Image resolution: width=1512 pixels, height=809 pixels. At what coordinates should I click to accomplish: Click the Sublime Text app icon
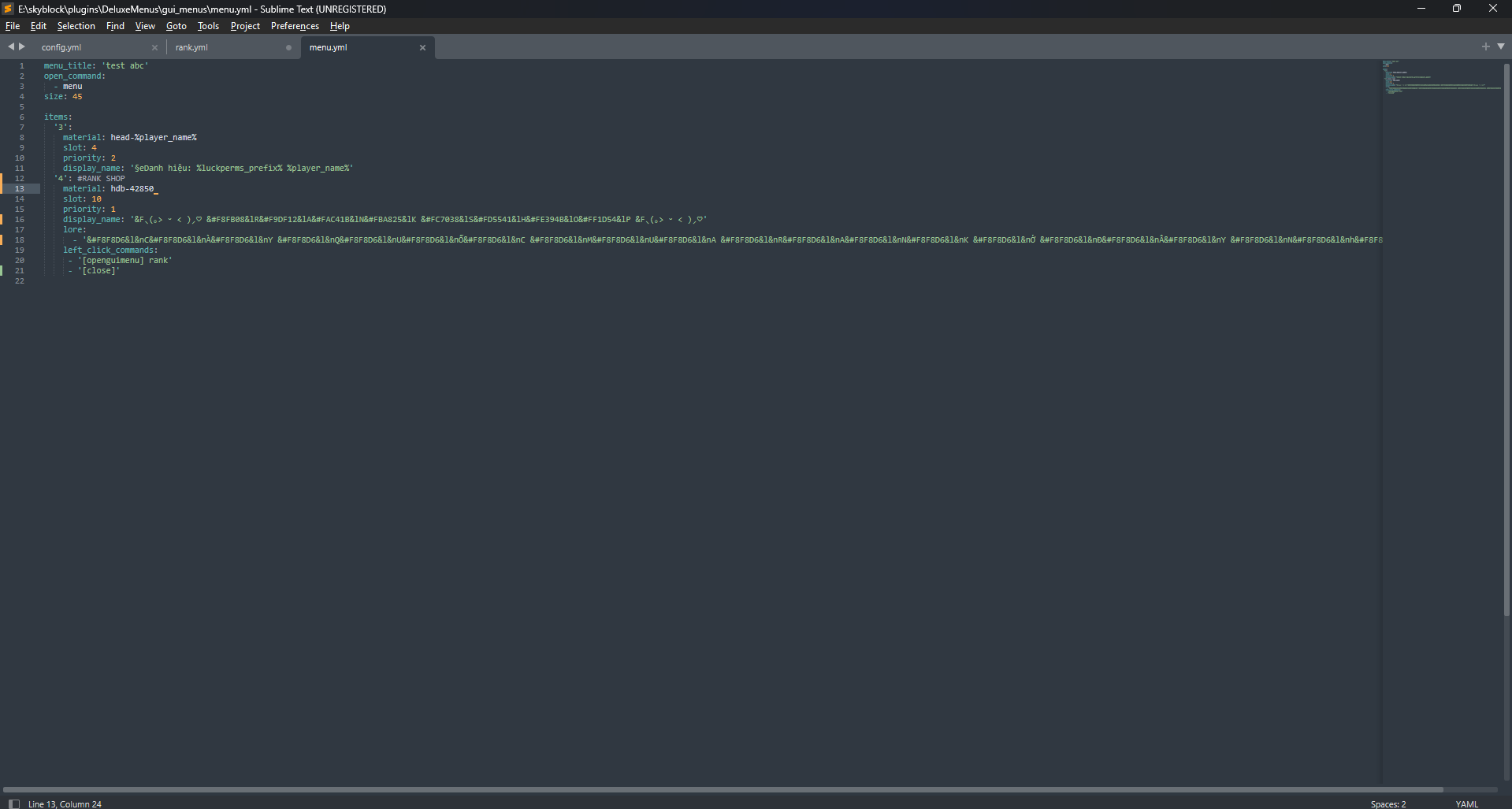[8, 9]
